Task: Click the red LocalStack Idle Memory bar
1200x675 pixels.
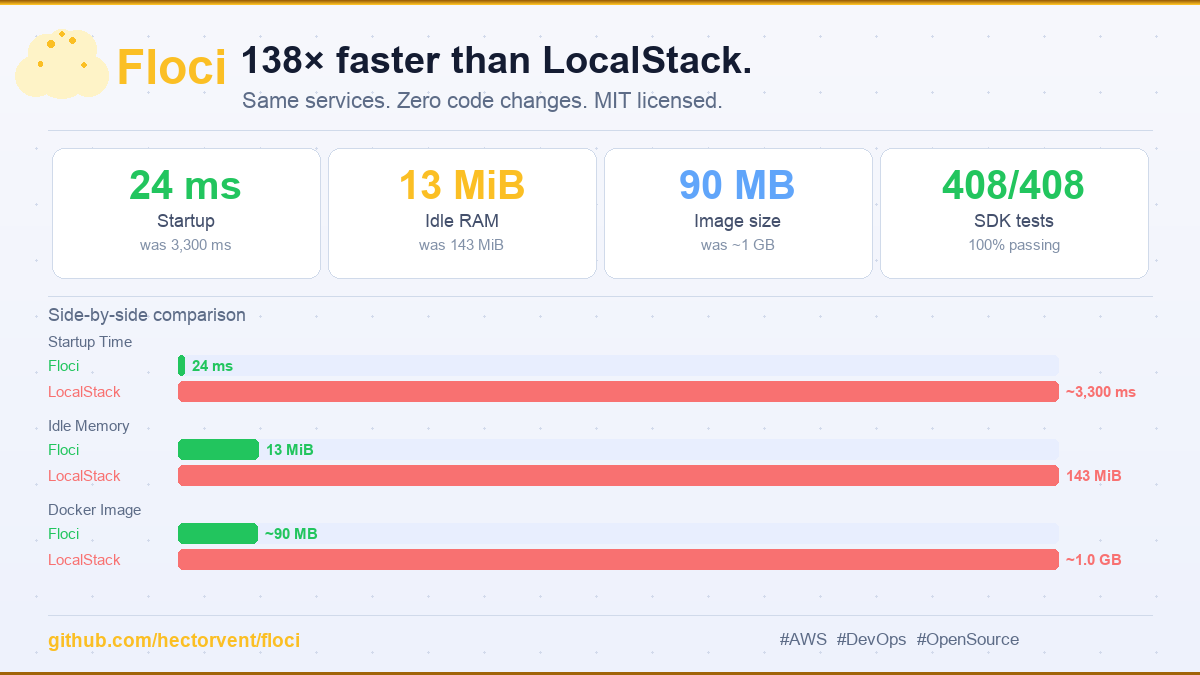Action: pyautogui.click(x=618, y=475)
